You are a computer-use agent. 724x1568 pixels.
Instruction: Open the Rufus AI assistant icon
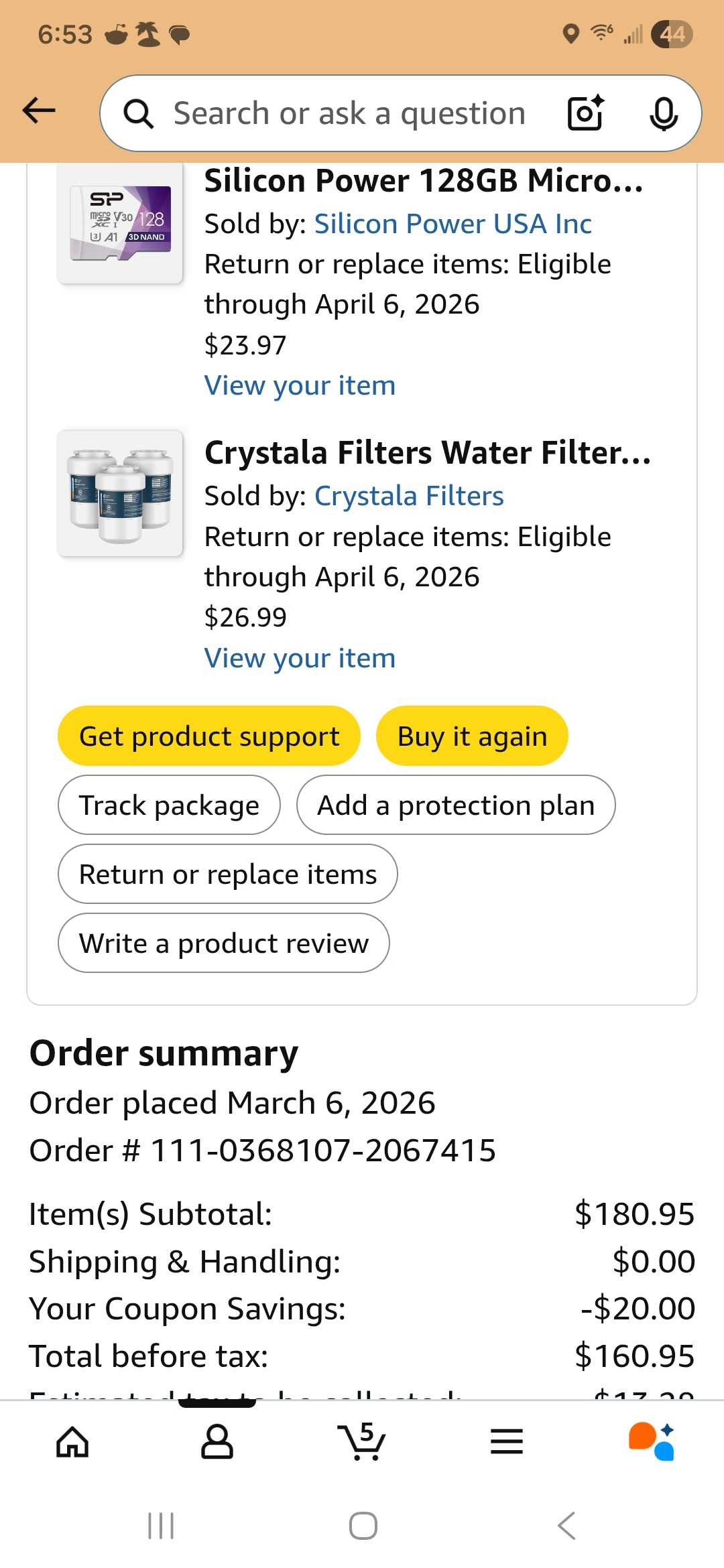click(652, 1442)
